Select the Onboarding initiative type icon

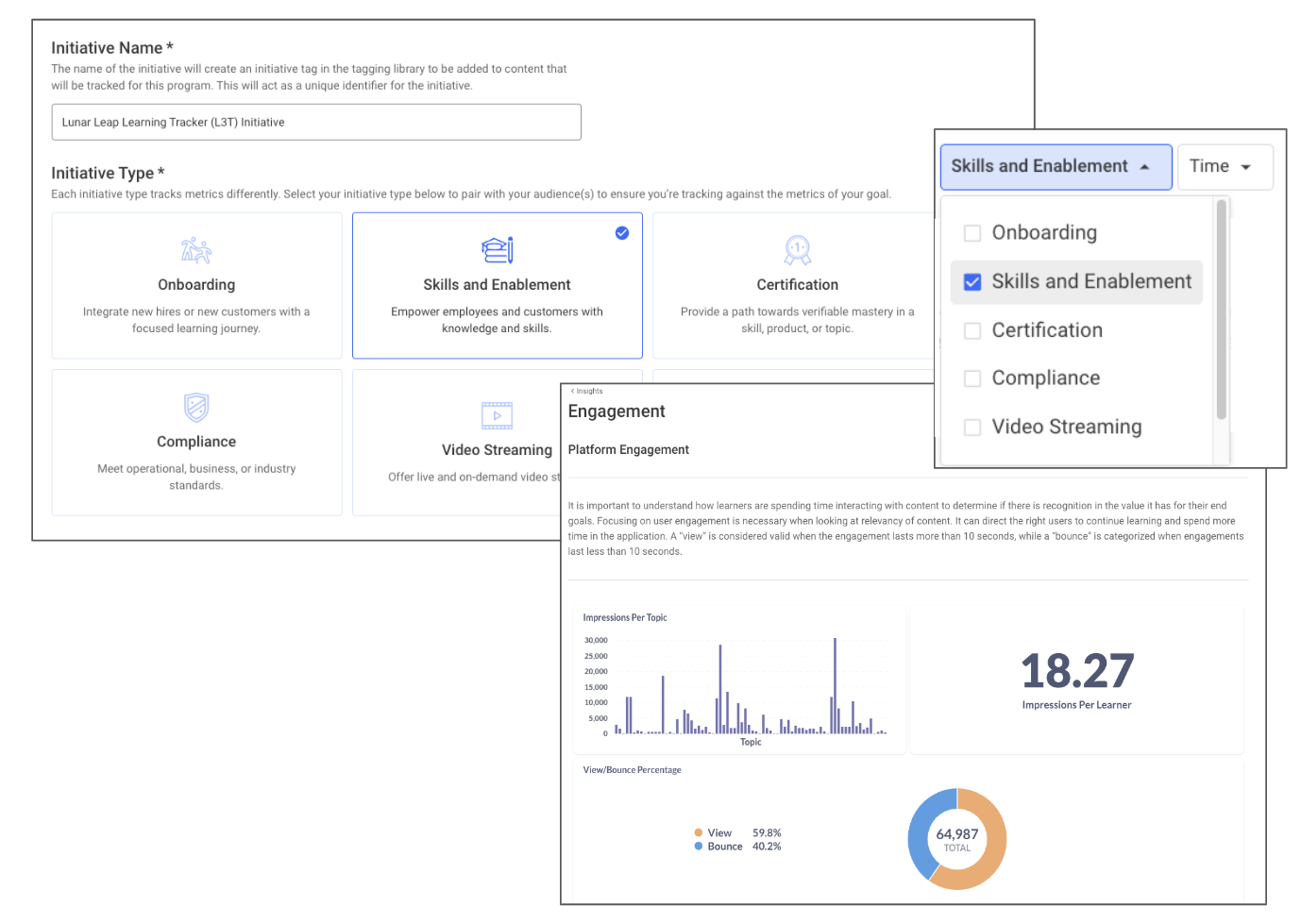[x=195, y=250]
